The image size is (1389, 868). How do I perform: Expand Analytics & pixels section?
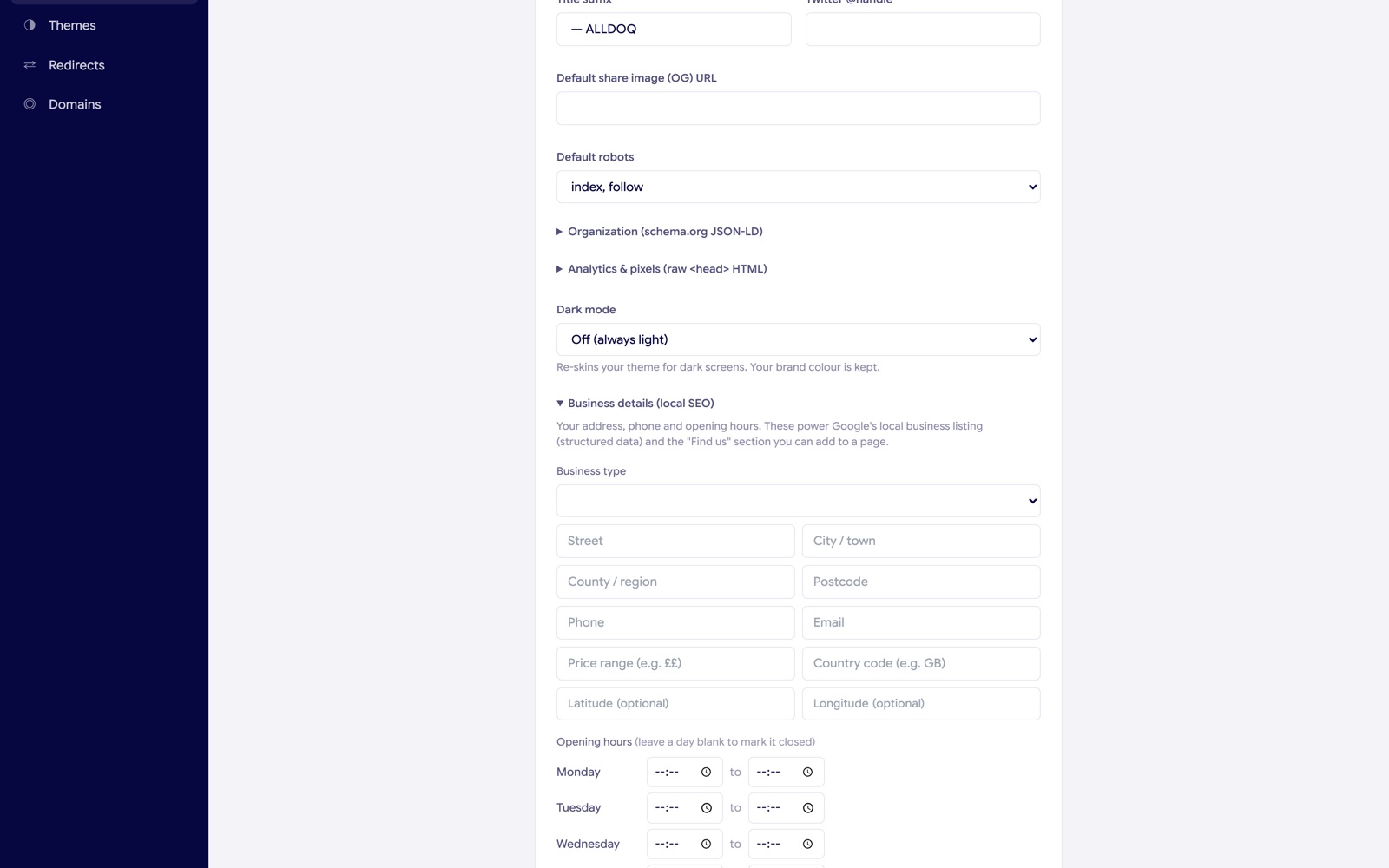pyautogui.click(x=662, y=269)
